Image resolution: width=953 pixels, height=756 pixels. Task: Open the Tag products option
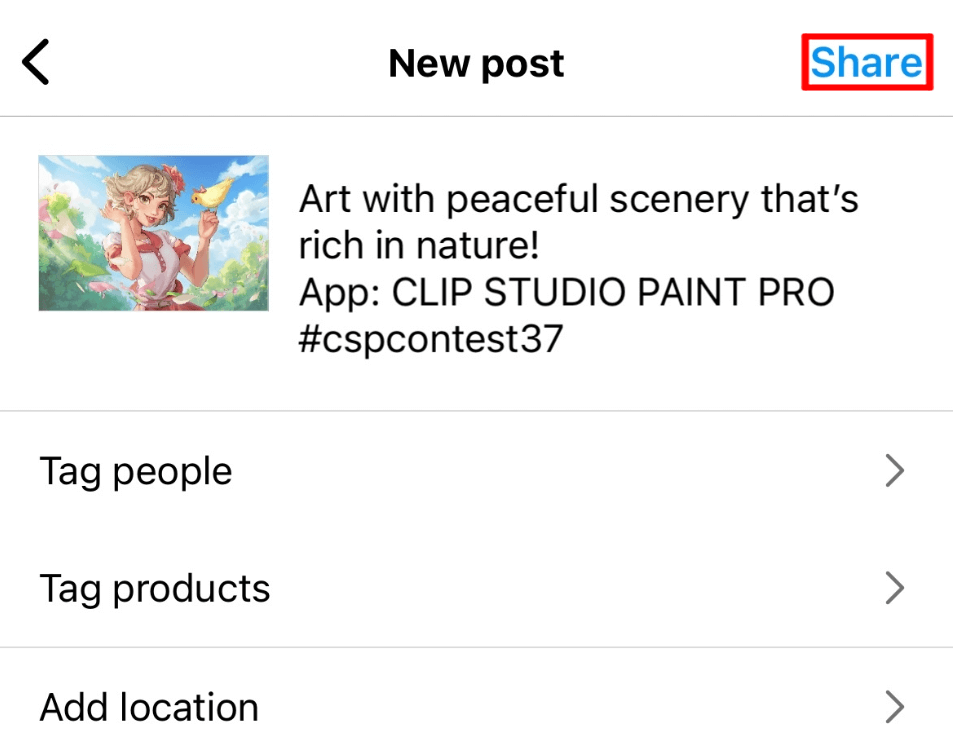(155, 588)
